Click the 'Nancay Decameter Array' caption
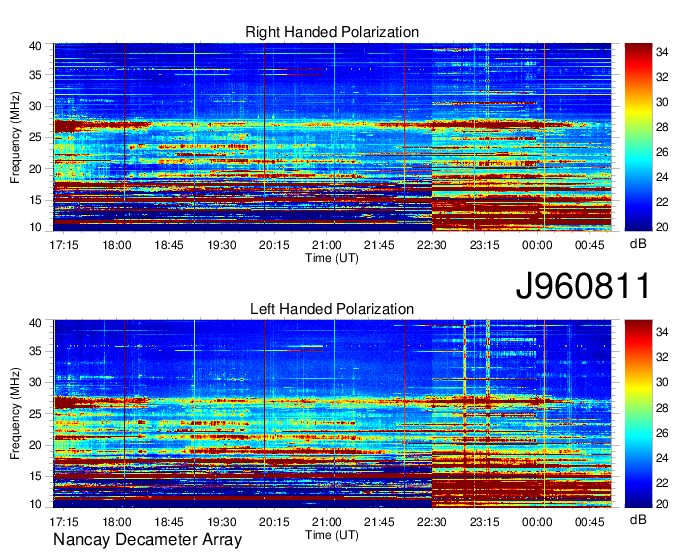 [x=147, y=539]
